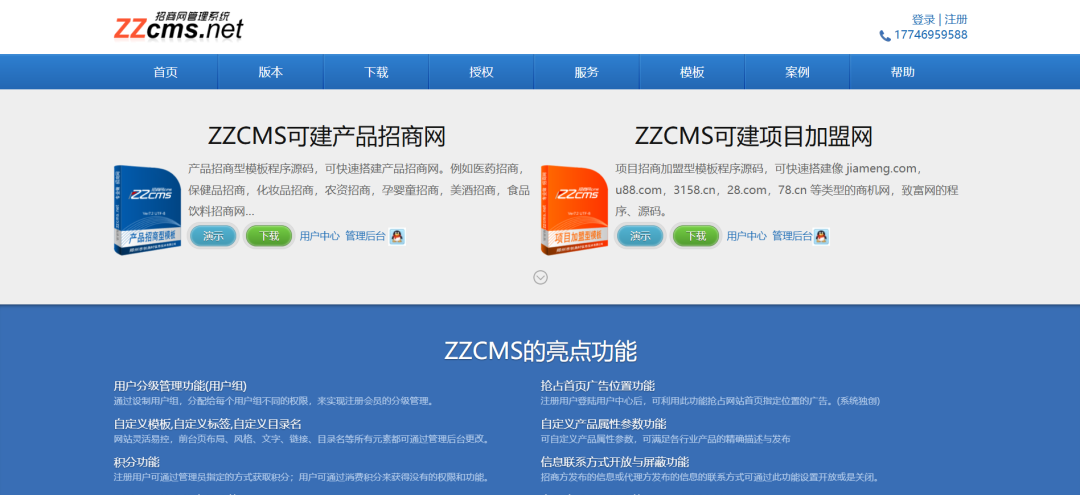Screen dimensions: 1080x495
Task: Click the blue 产品招商型模板 box image
Action: (147, 210)
